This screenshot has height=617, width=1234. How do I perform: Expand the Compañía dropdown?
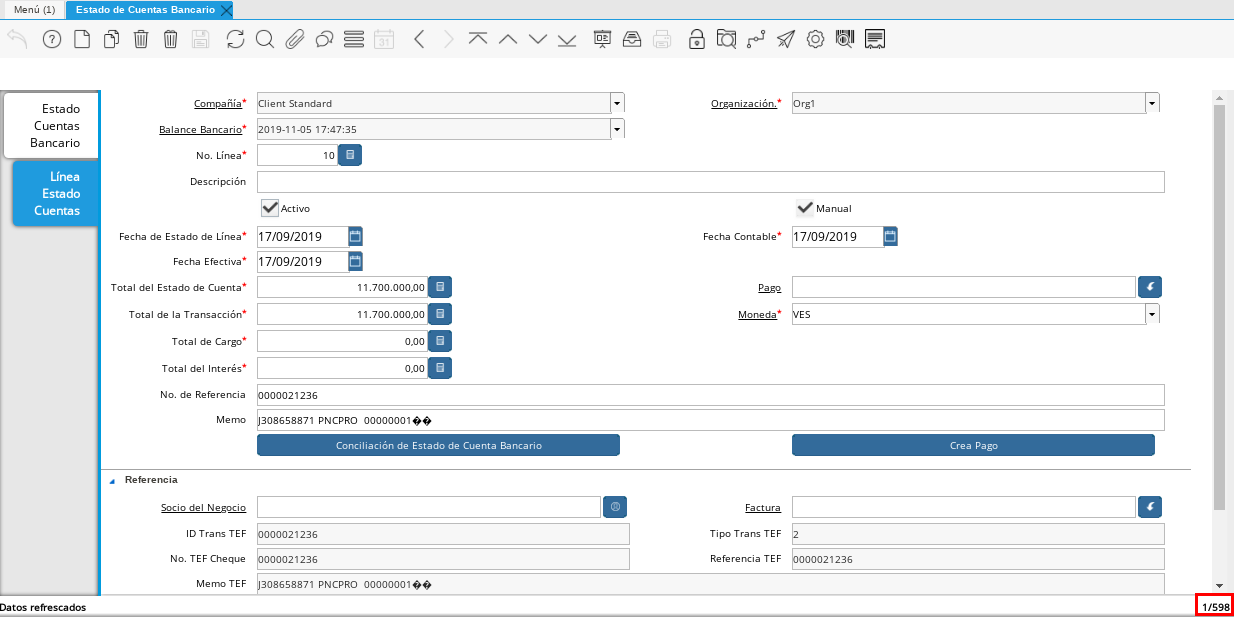click(x=617, y=103)
